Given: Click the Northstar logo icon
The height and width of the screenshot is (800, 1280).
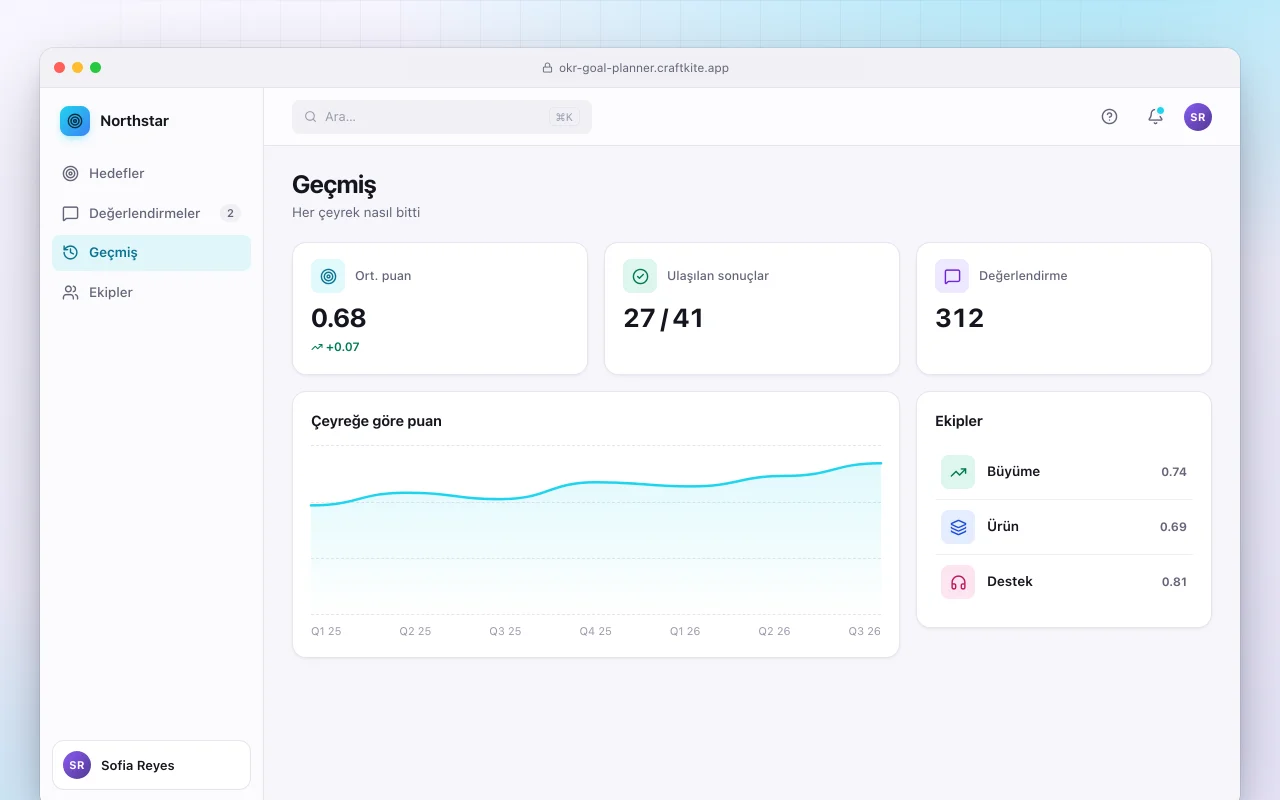Looking at the screenshot, I should click(75, 121).
